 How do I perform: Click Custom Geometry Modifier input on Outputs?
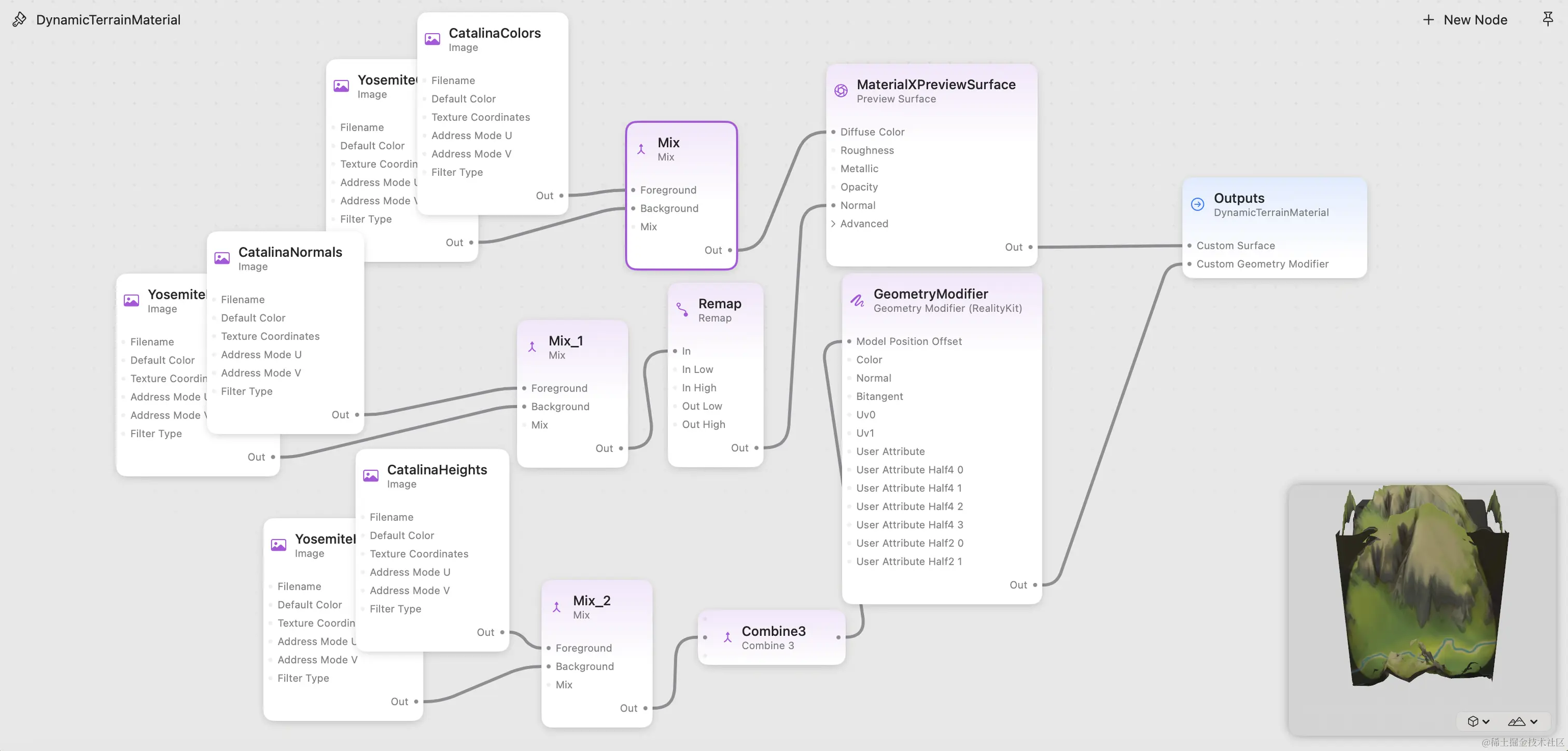tap(1189, 265)
